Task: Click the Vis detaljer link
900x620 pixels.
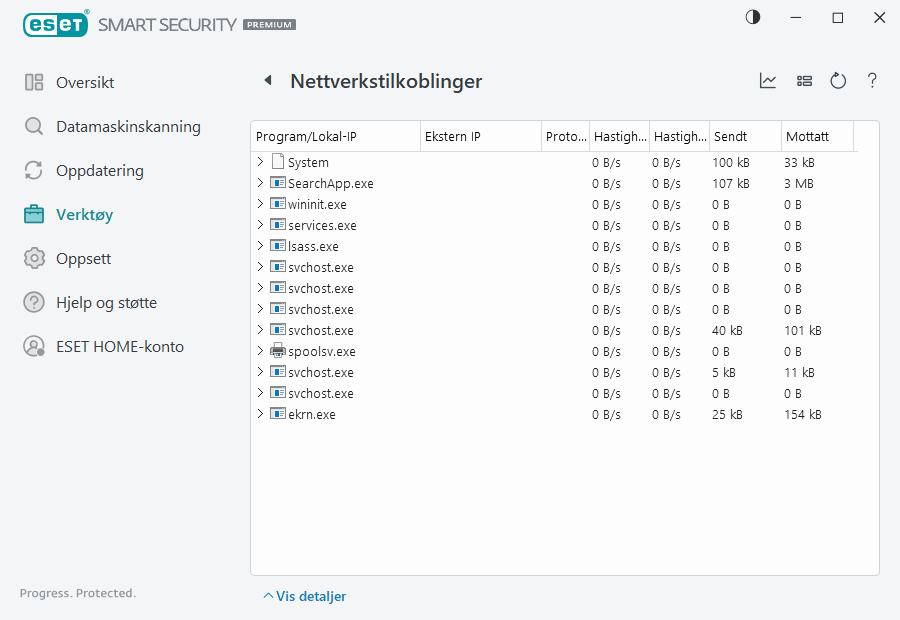Action: [305, 596]
